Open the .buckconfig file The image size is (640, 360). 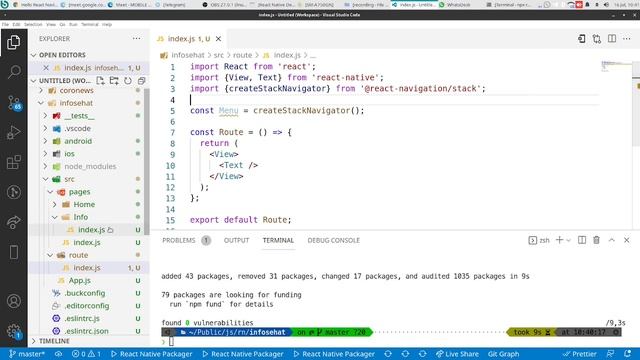[84, 293]
